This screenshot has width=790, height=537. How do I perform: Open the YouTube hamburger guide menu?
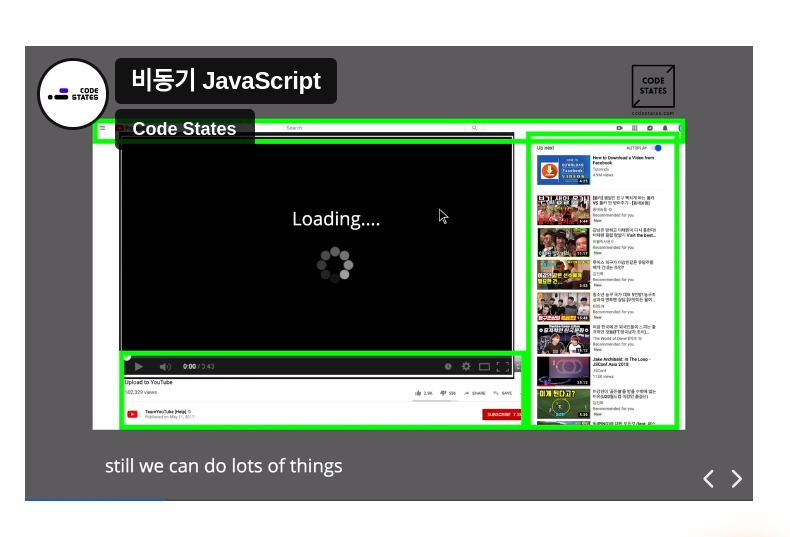[x=102, y=128]
